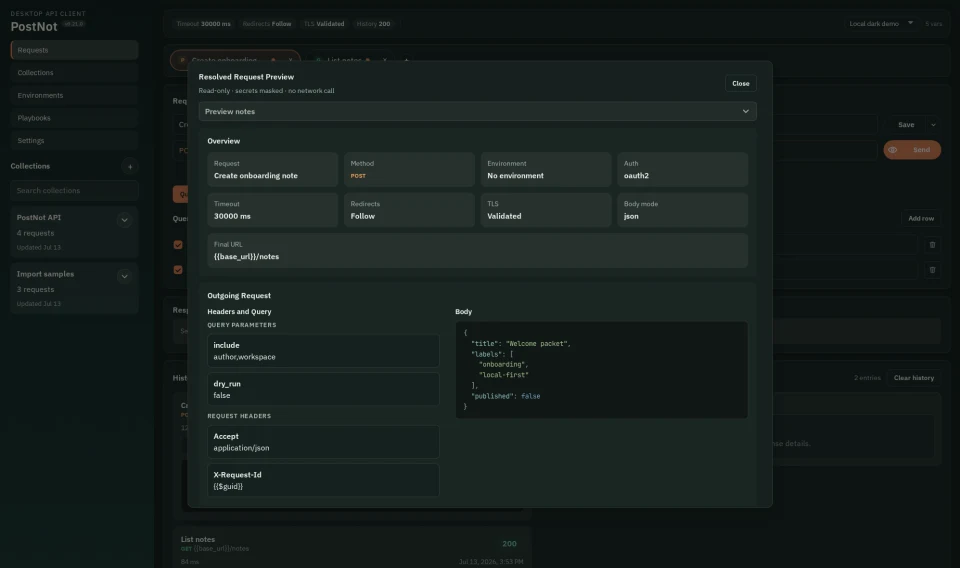Viewport: 960px width, 568px height.
Task: Expand the Preview notes dropdown
Action: point(477,111)
